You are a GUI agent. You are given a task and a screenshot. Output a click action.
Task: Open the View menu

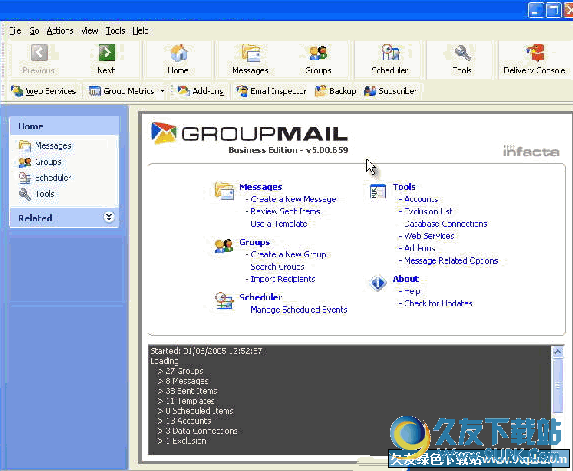(90, 31)
